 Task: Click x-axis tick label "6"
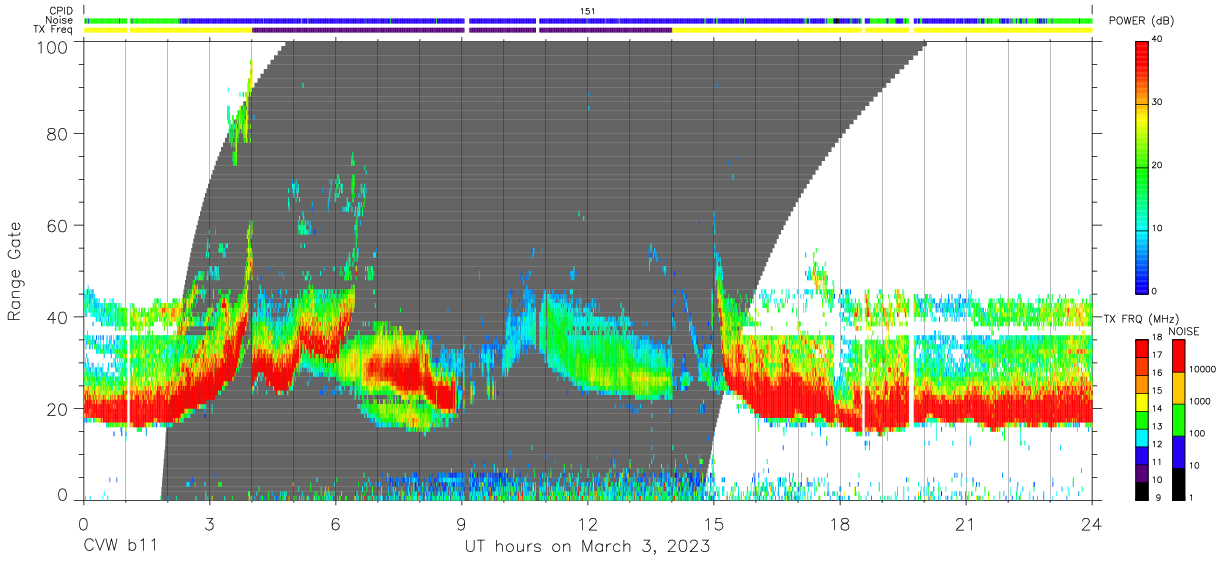(335, 524)
